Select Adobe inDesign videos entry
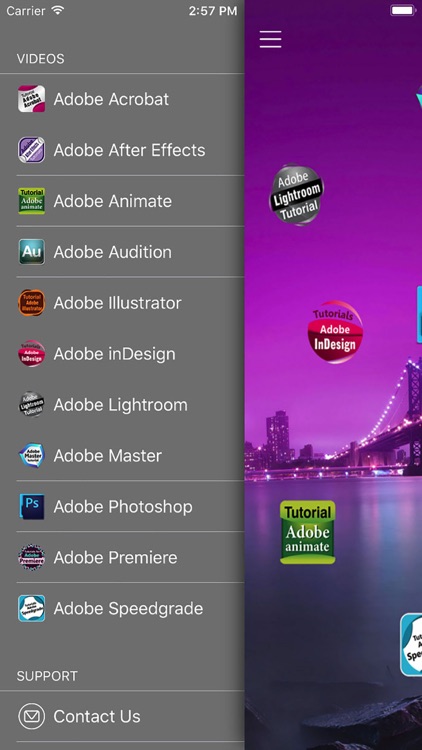Viewport: 422px width, 750px height. (122, 353)
